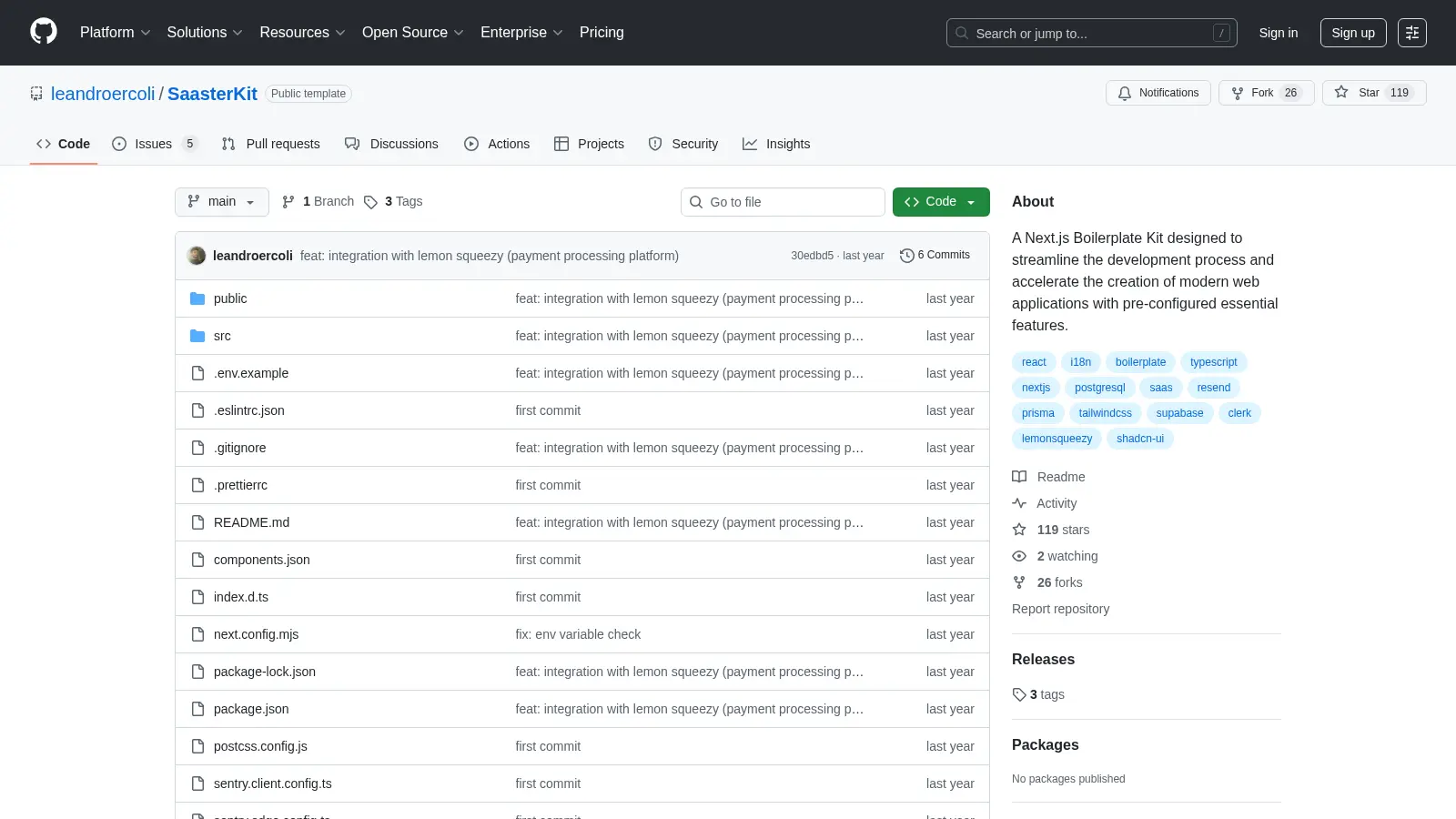Screen dimensions: 1456x819
Task: Expand the Open Source menu
Action: [x=413, y=33]
